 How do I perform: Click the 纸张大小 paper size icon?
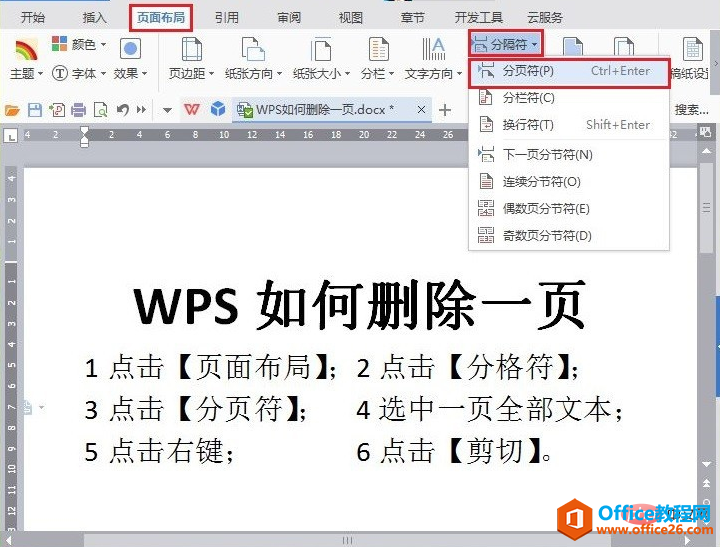coord(321,49)
